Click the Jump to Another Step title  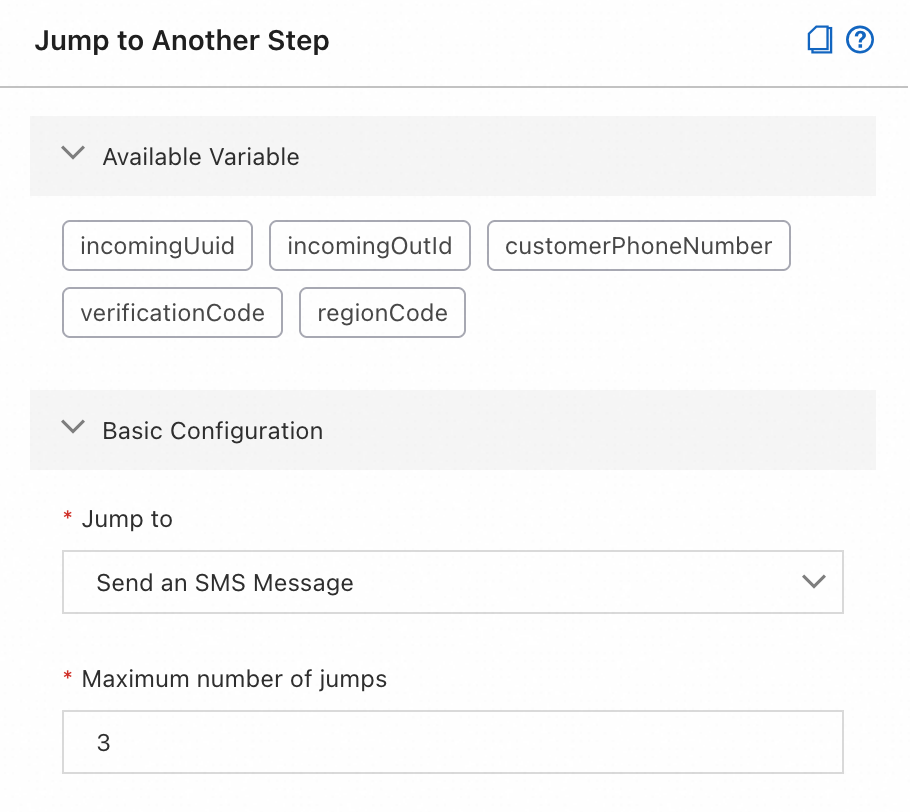(181, 42)
